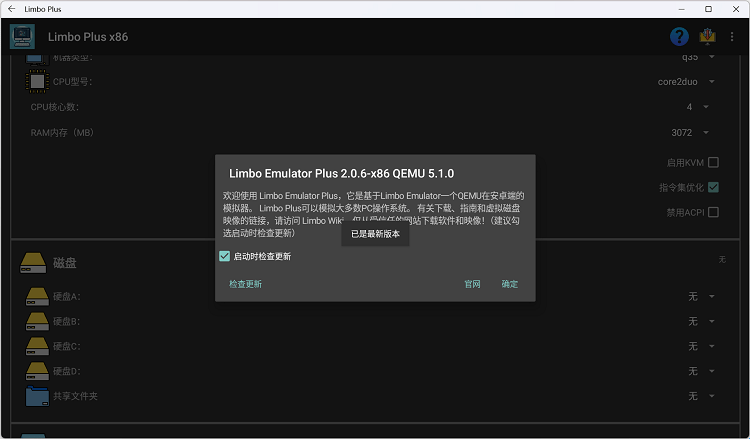Toggle 启动时检查更新 checkbox in dialog
The height and width of the screenshot is (439, 750).
point(224,256)
